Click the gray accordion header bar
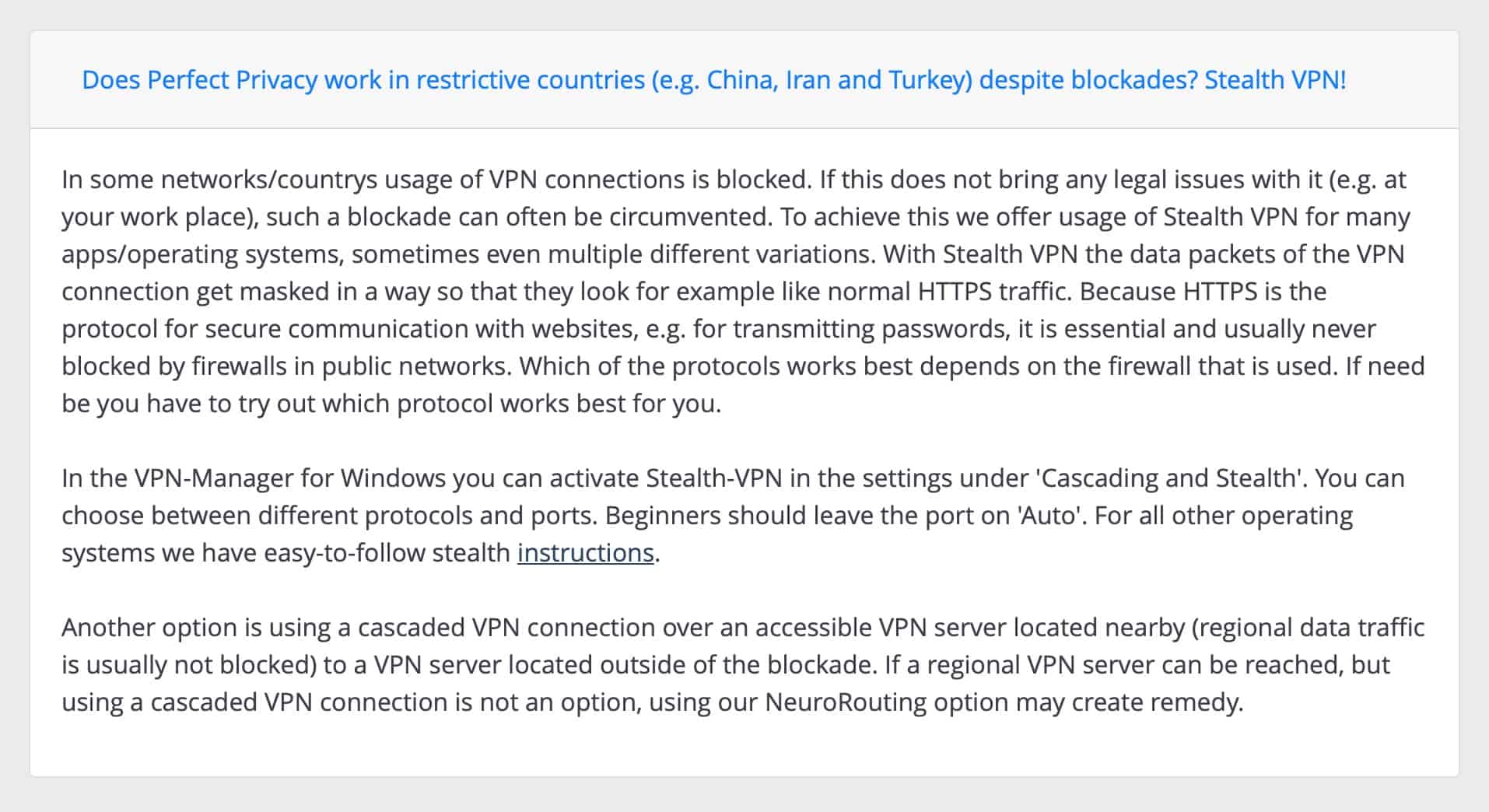The width and height of the screenshot is (1489, 812). tap(744, 80)
